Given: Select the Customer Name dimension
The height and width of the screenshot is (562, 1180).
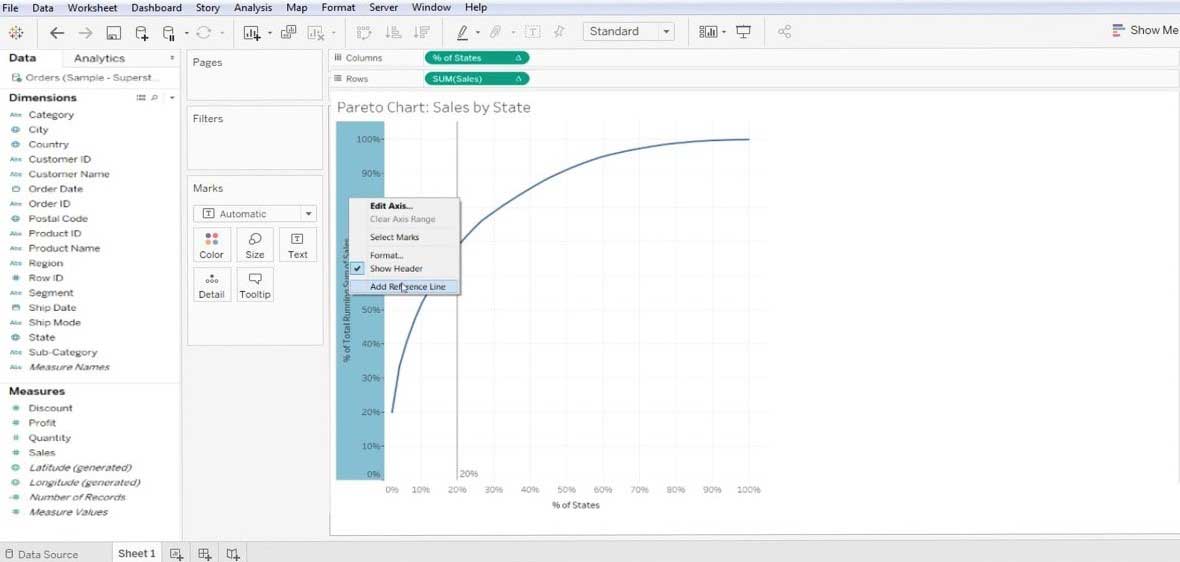Looking at the screenshot, I should tap(69, 174).
